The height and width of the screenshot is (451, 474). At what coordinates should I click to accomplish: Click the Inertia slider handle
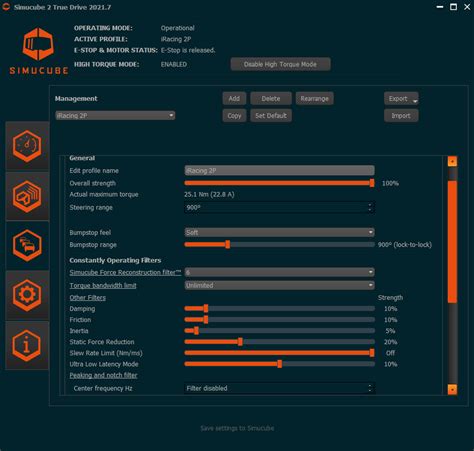[x=197, y=331]
